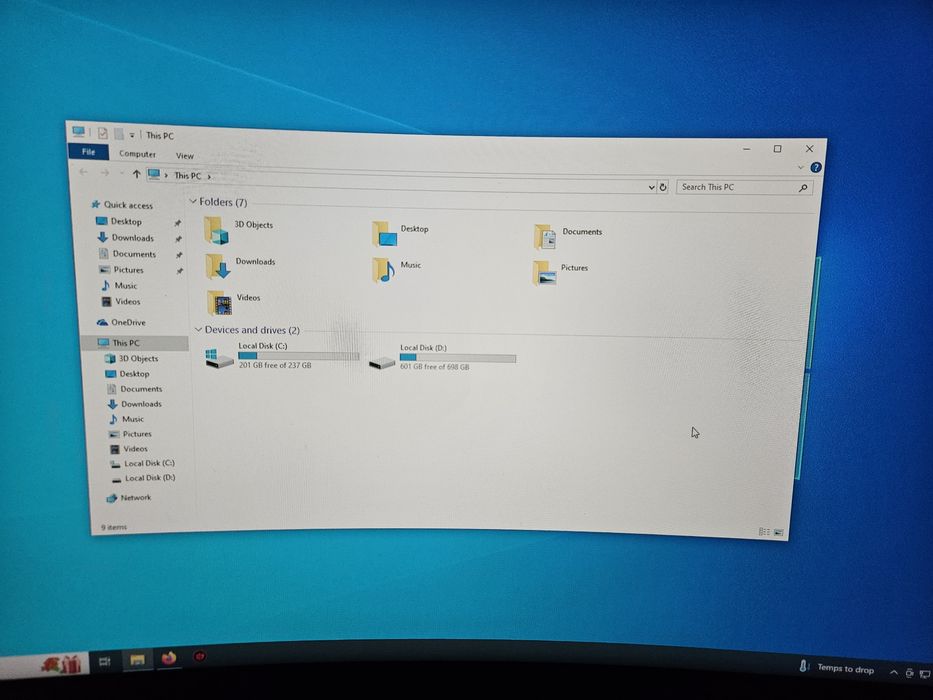
Task: Go up one level with Up arrow
Action: (136, 174)
